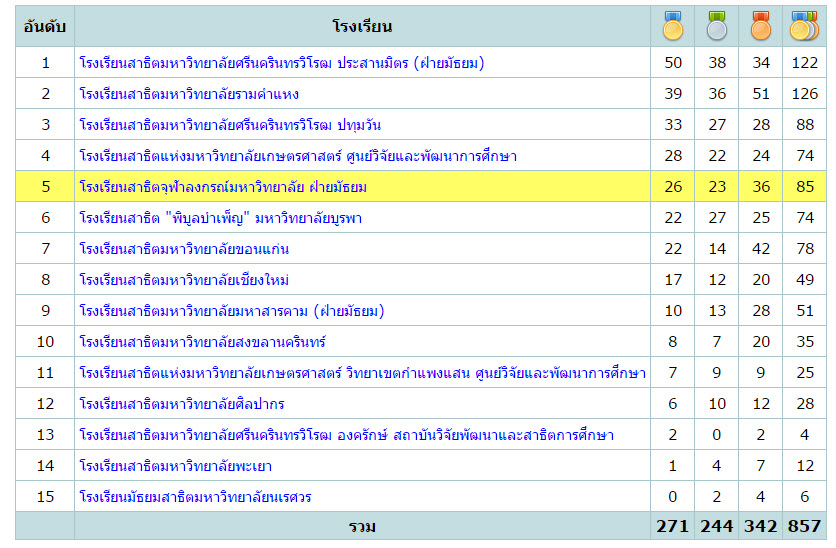Open ศรีนครินทรวิโรฒ ปทุมวัน school link
The height and width of the screenshot is (548, 836).
[x=230, y=125]
